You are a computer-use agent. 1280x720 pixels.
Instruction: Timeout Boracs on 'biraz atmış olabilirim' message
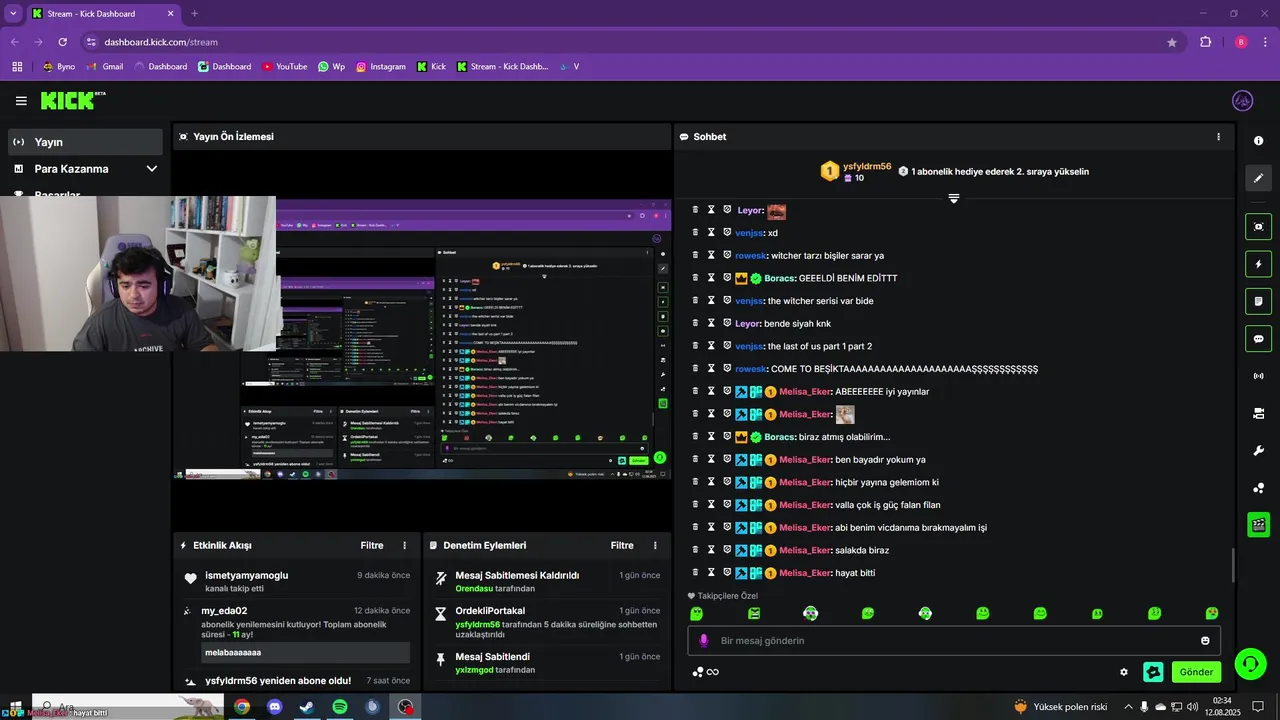point(711,437)
